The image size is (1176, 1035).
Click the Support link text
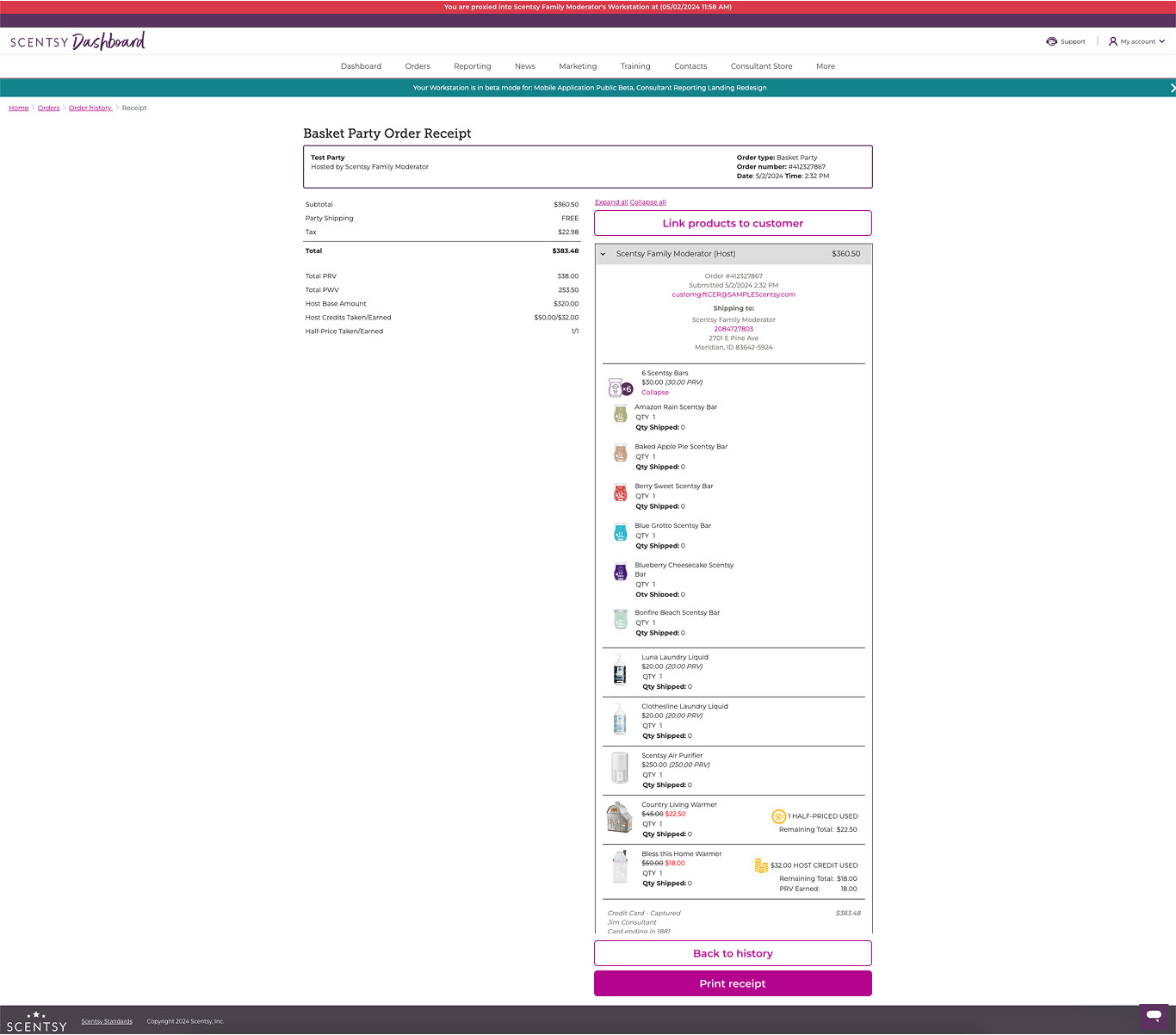point(1073,41)
